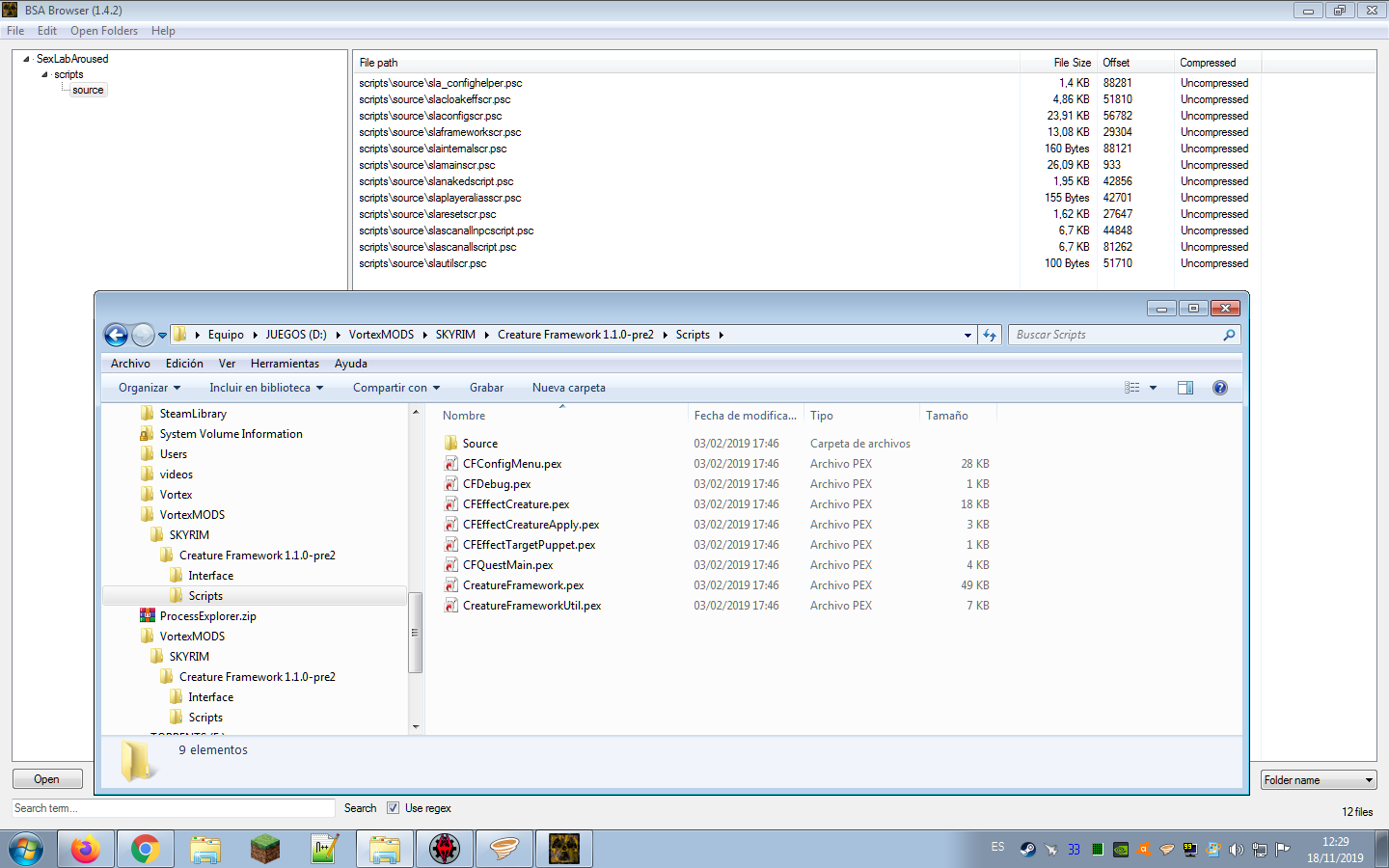Open the recent pages dropdown beside forward arrow
This screenshot has height=868, width=1389.
[x=162, y=335]
